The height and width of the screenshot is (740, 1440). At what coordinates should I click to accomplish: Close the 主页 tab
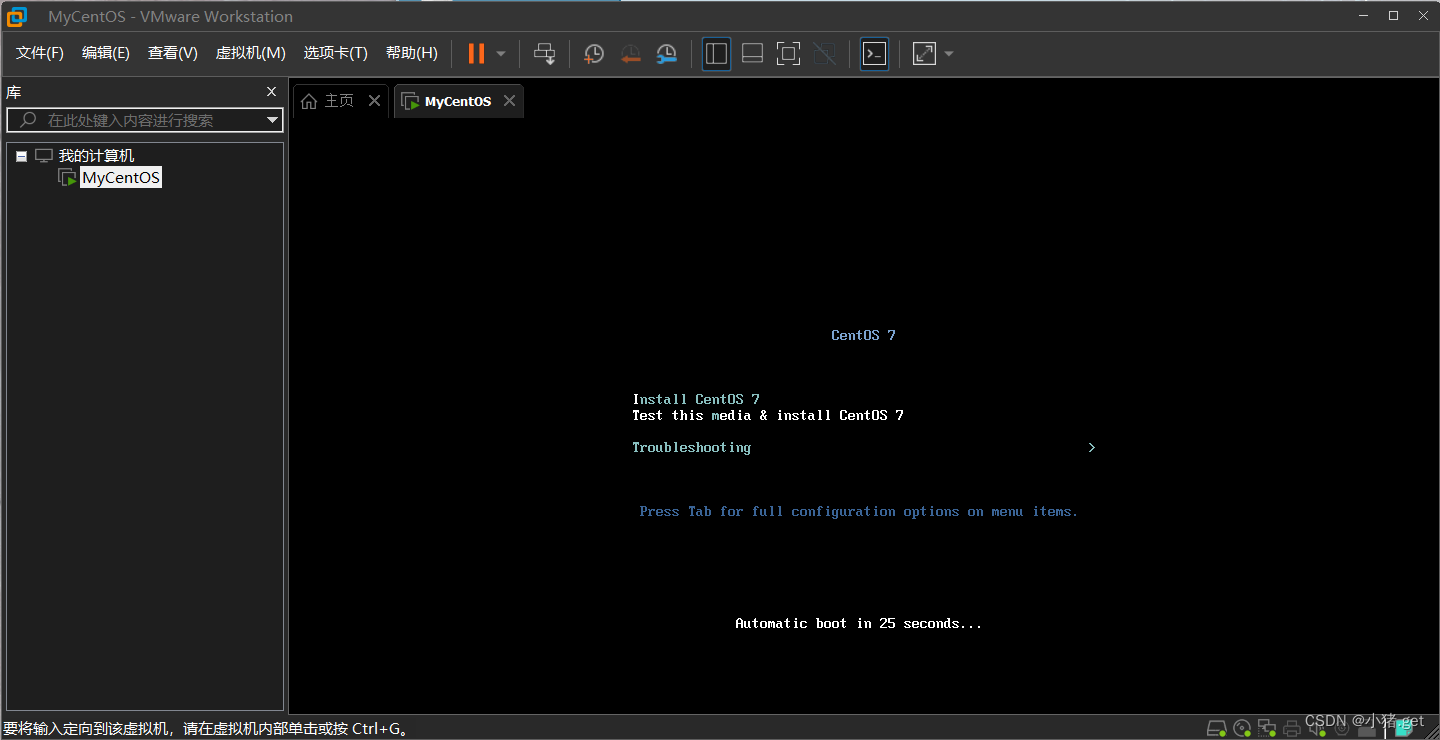[375, 101]
